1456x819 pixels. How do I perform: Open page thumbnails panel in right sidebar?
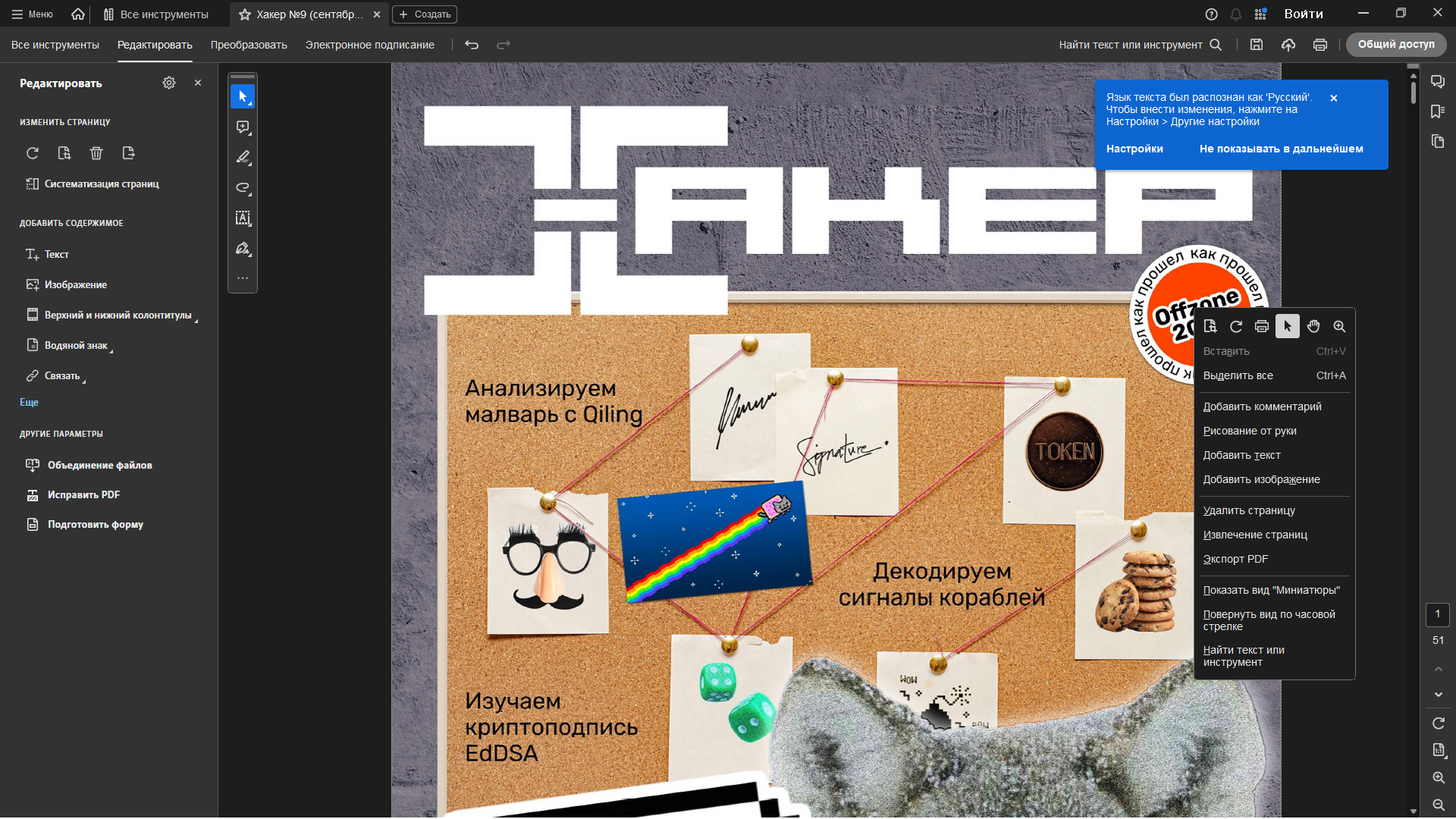(x=1438, y=141)
